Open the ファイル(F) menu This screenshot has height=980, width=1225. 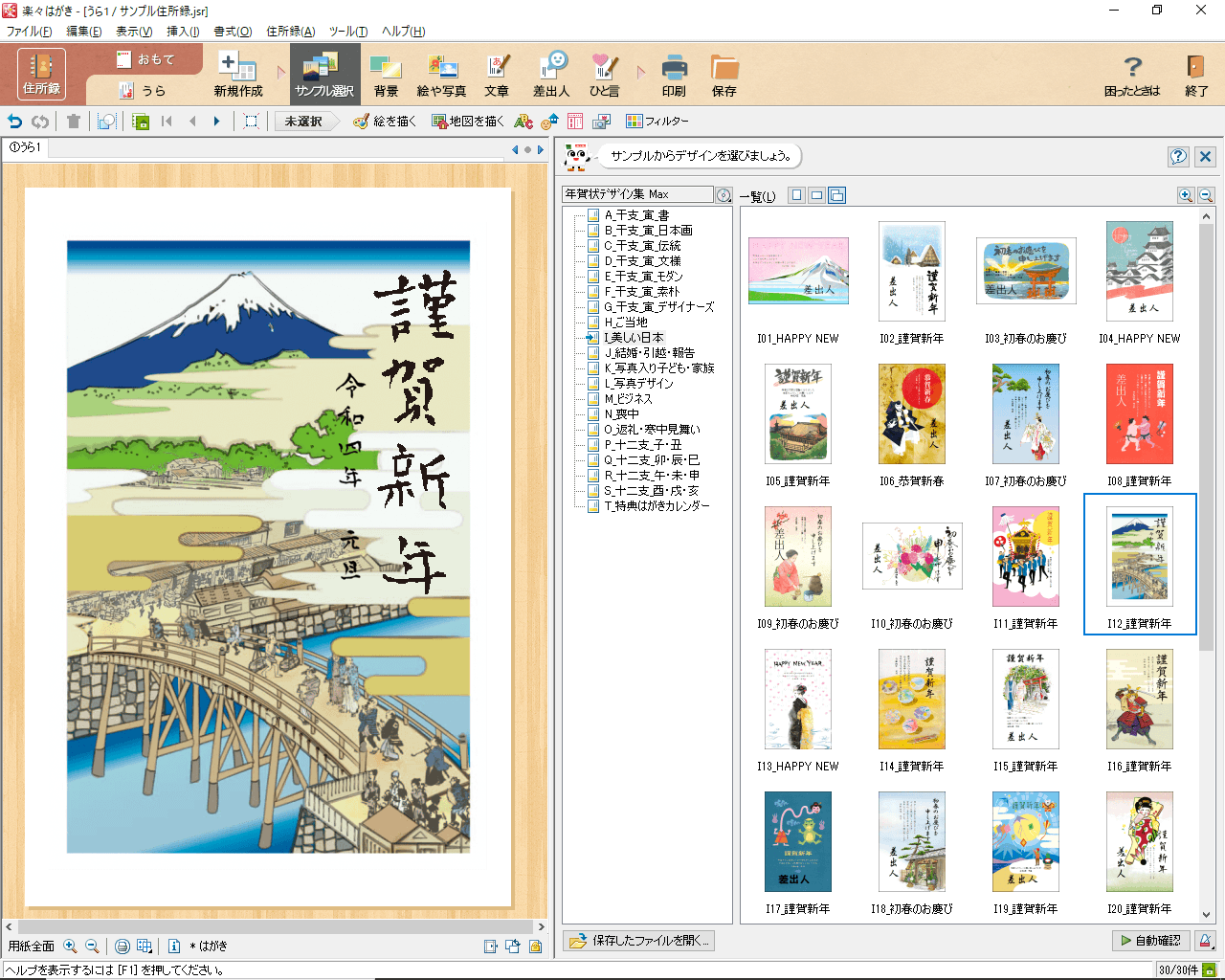[30, 32]
